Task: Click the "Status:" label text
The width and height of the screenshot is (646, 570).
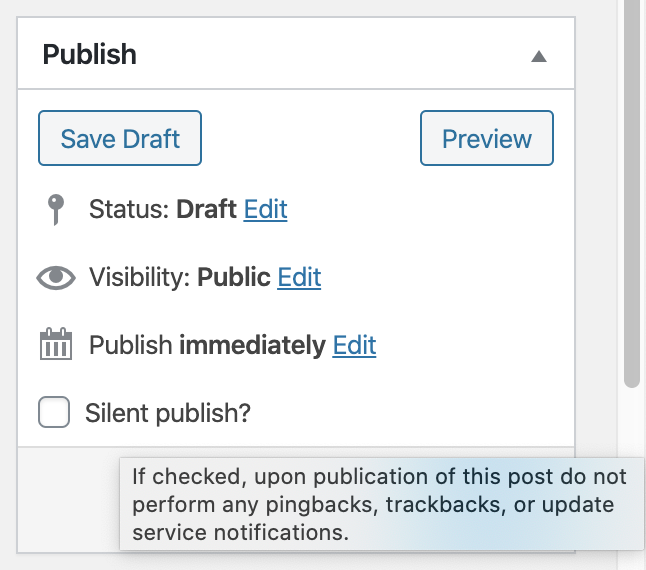Action: point(130,209)
